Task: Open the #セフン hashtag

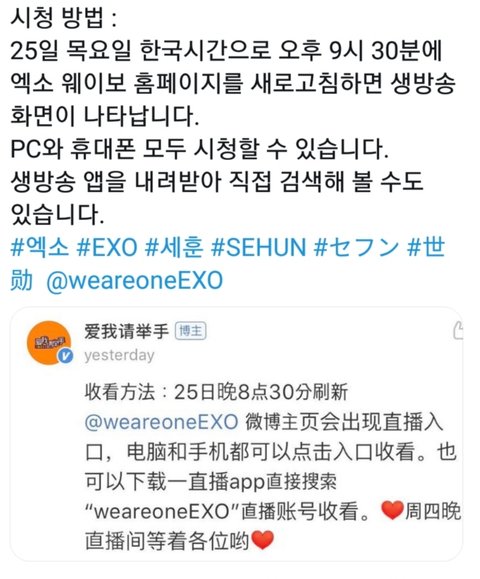Action: (x=357, y=247)
